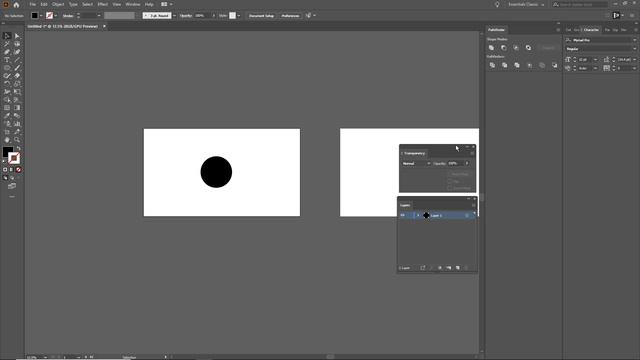640x360 pixels.
Task: Select the Zoom tool
Action: coord(17,140)
